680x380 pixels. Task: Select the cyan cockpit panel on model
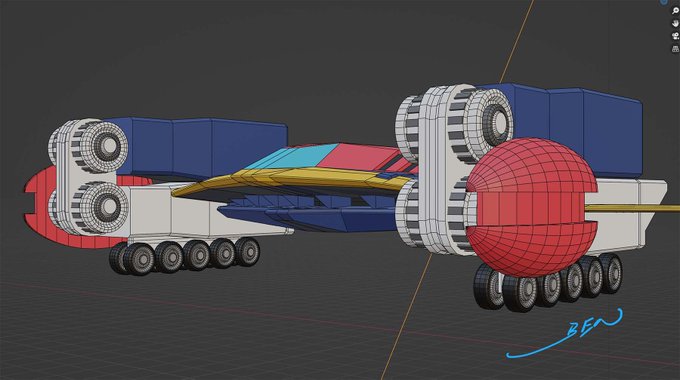tap(291, 156)
